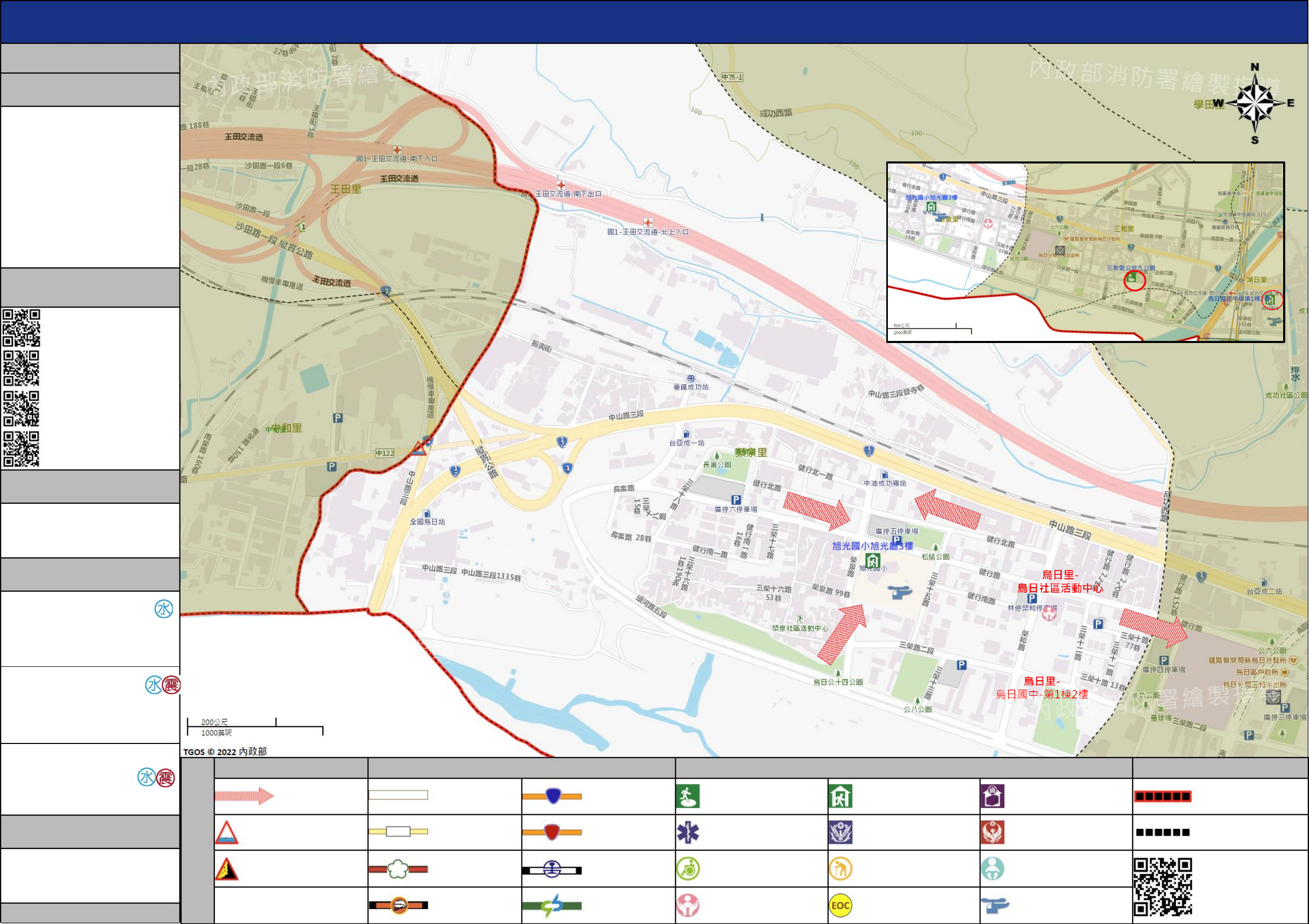Click the 全國烏日站 label
Image resolution: width=1309 pixels, height=924 pixels.
[x=427, y=521]
